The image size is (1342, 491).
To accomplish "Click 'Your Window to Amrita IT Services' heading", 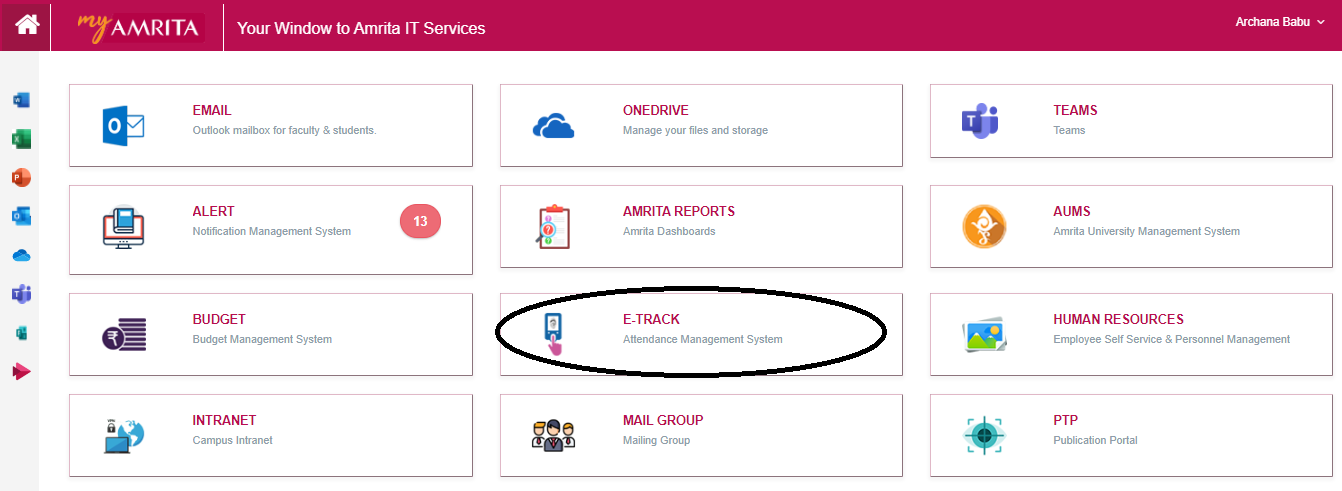I will click(361, 28).
